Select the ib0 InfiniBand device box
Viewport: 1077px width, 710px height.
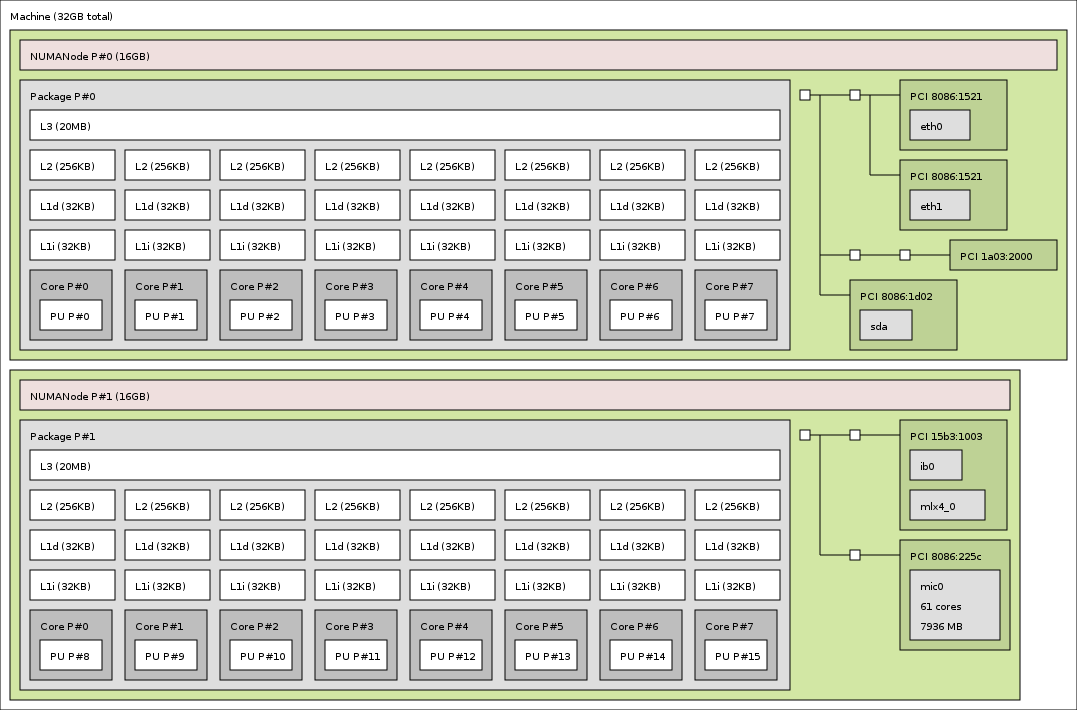935,465
